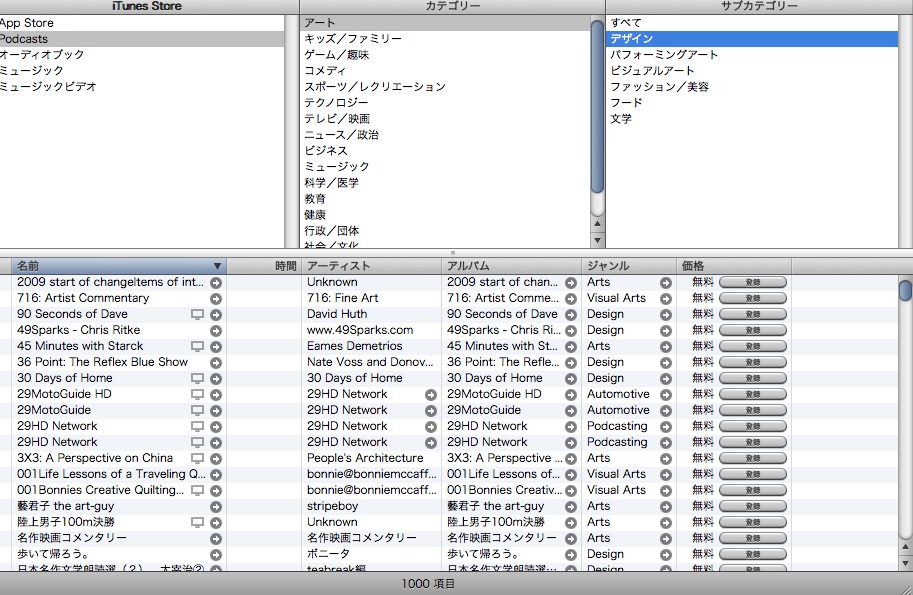Click results list scroll down arrow

905,563
